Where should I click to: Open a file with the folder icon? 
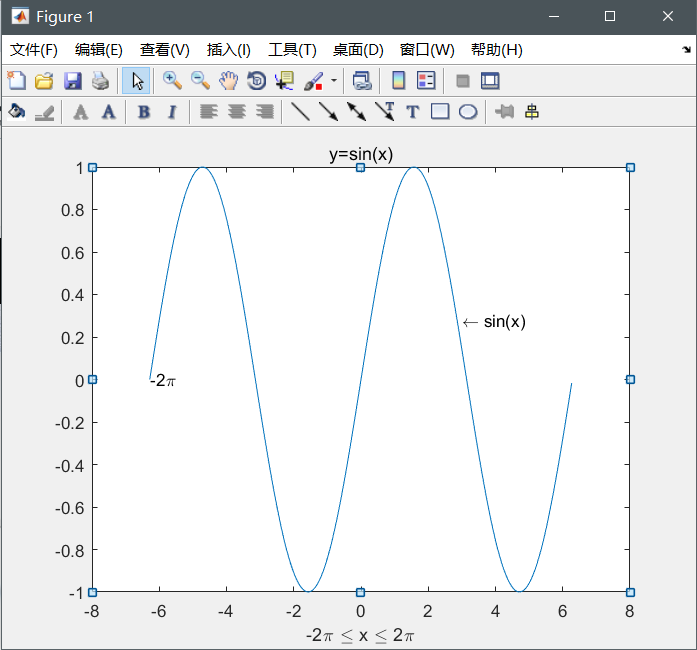click(x=44, y=81)
